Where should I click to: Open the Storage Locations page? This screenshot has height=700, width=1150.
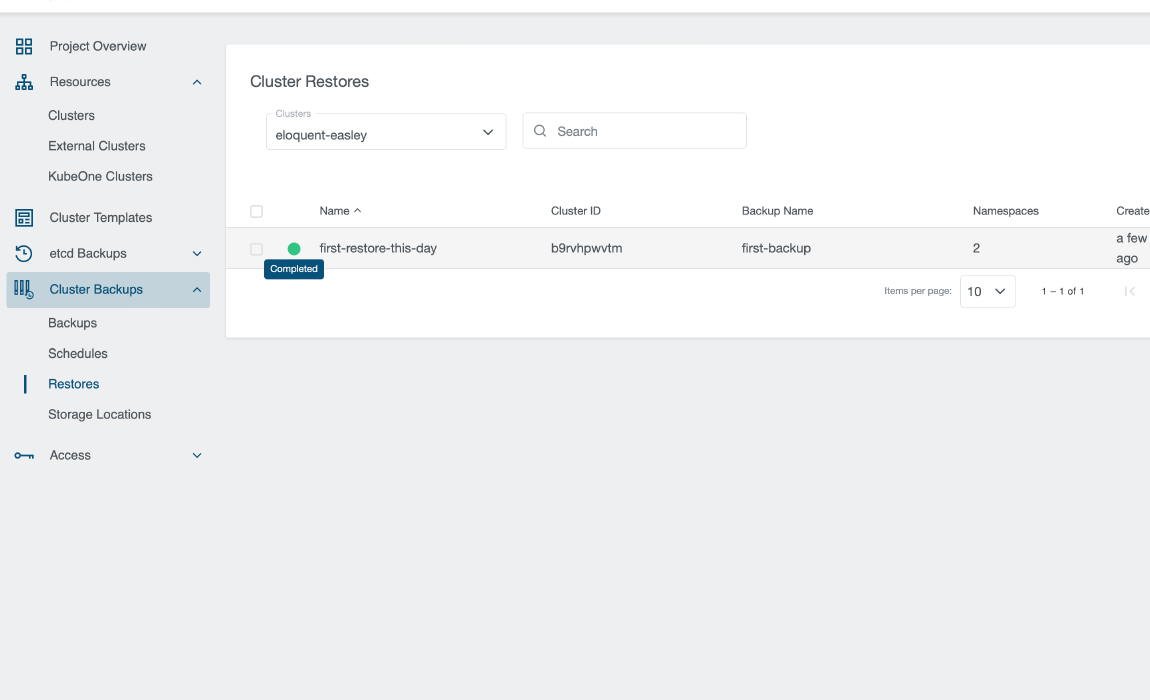point(99,414)
